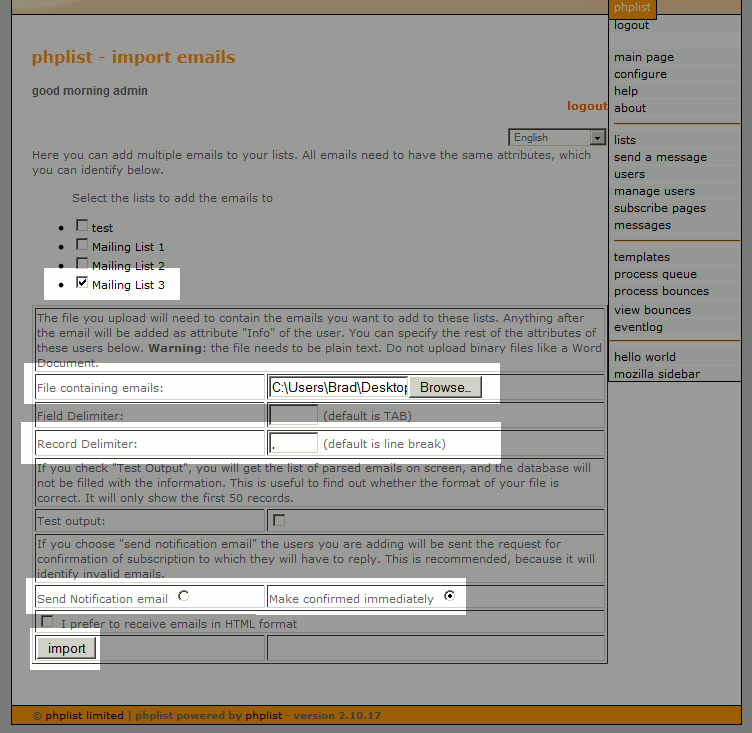The height and width of the screenshot is (733, 752).
Task: Select the Send Notification email radio button
Action: (183, 596)
